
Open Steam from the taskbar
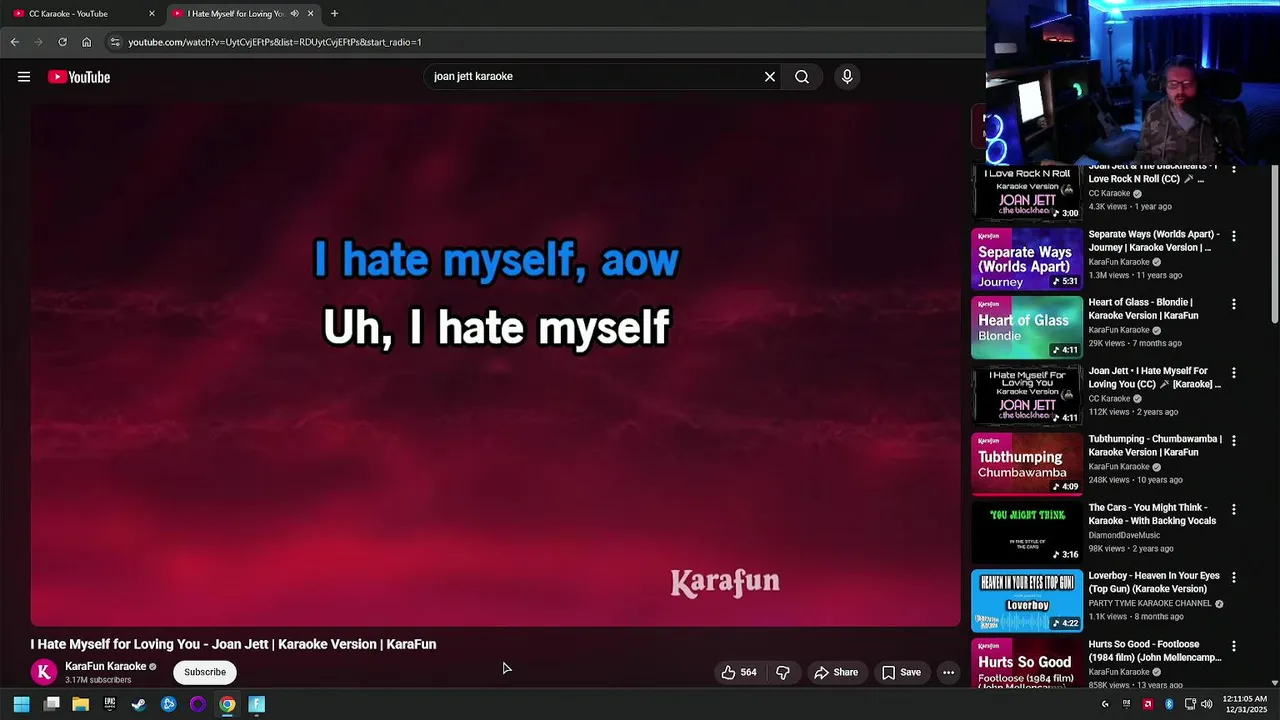pyautogui.click(x=139, y=704)
